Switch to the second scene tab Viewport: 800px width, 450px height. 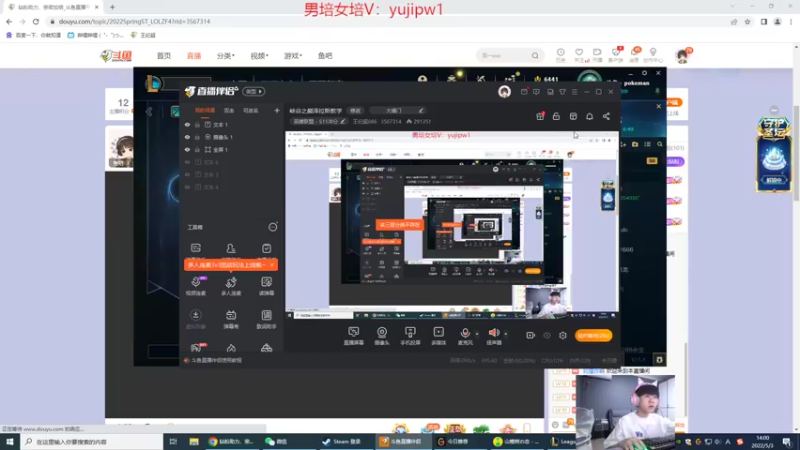[x=229, y=110]
